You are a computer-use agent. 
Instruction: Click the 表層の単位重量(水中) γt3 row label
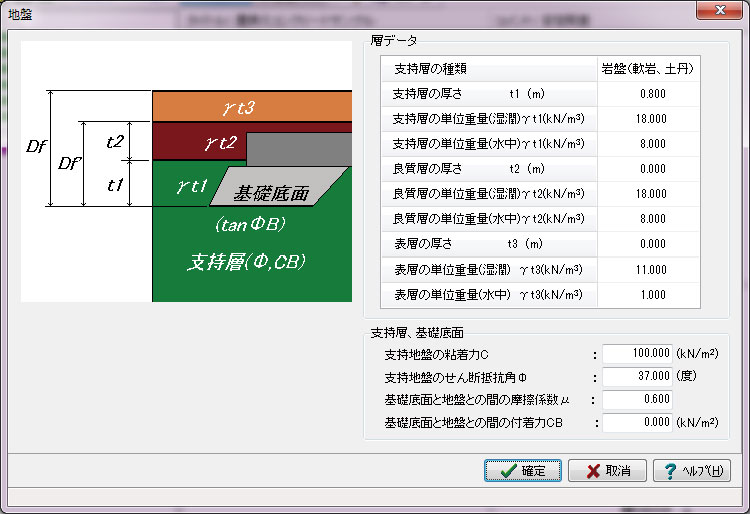[489, 295]
